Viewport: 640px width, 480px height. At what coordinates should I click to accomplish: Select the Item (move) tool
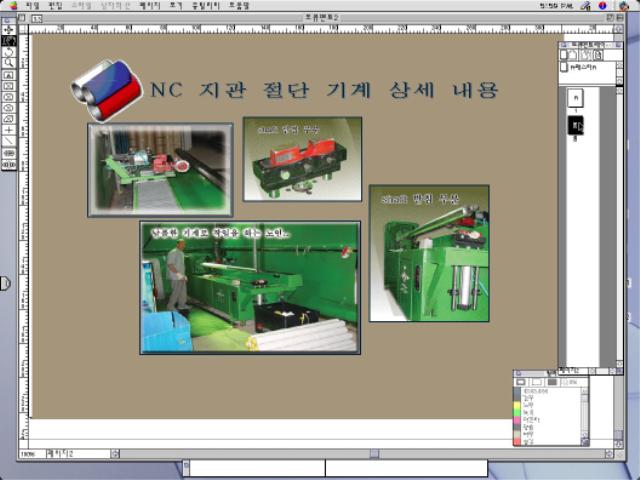[9, 29]
